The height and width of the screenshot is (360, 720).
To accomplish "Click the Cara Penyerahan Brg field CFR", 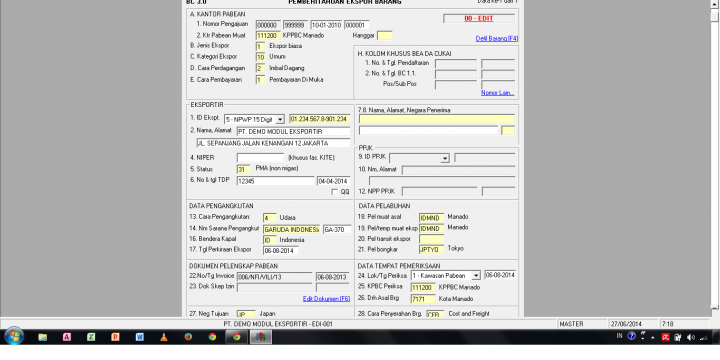I will click(x=435, y=314).
